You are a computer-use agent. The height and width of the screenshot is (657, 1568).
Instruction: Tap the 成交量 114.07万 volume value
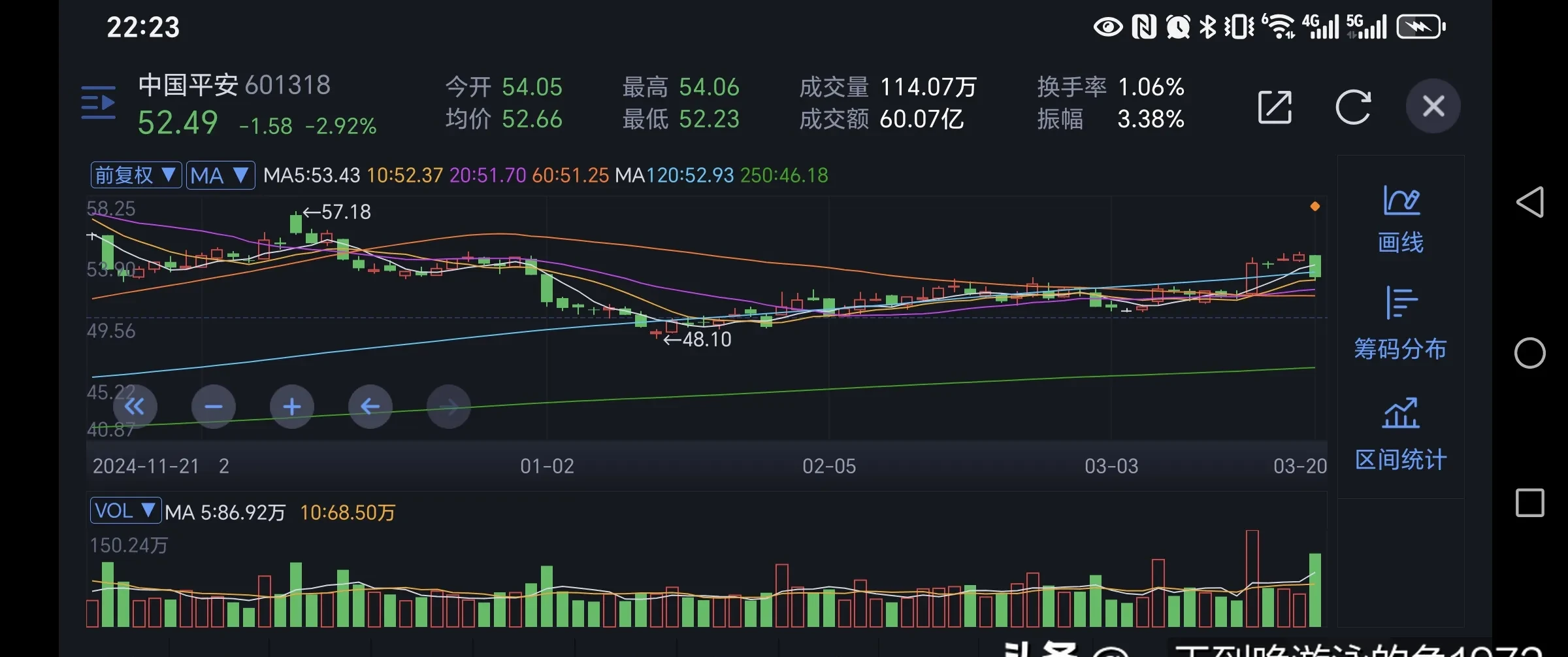click(x=888, y=87)
